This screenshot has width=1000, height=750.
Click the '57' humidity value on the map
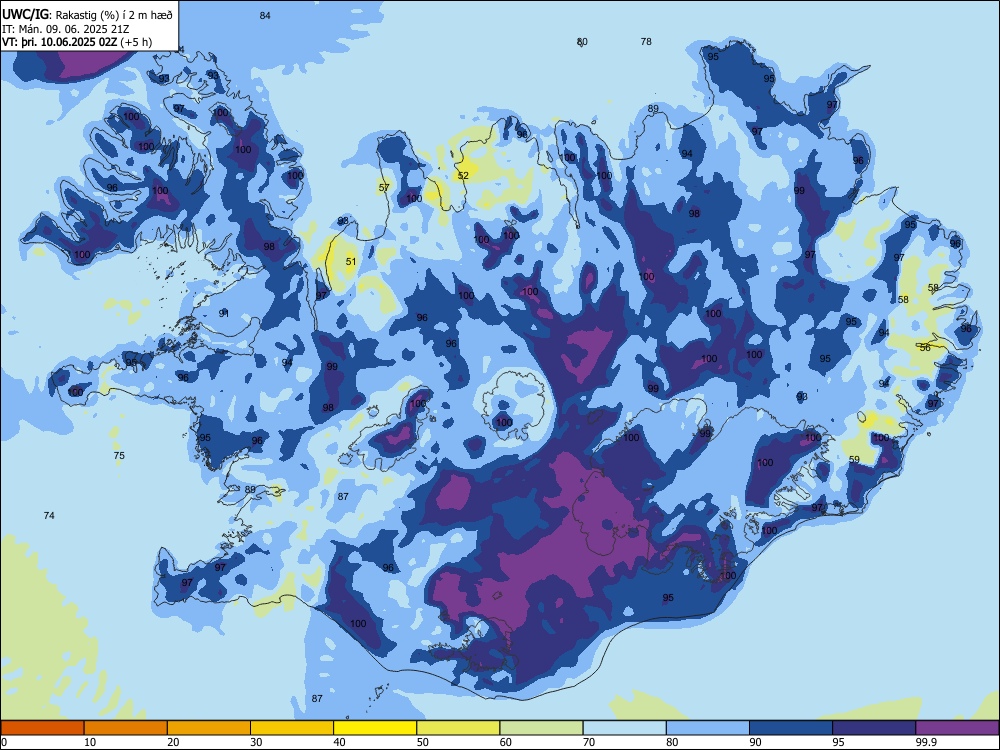(384, 188)
